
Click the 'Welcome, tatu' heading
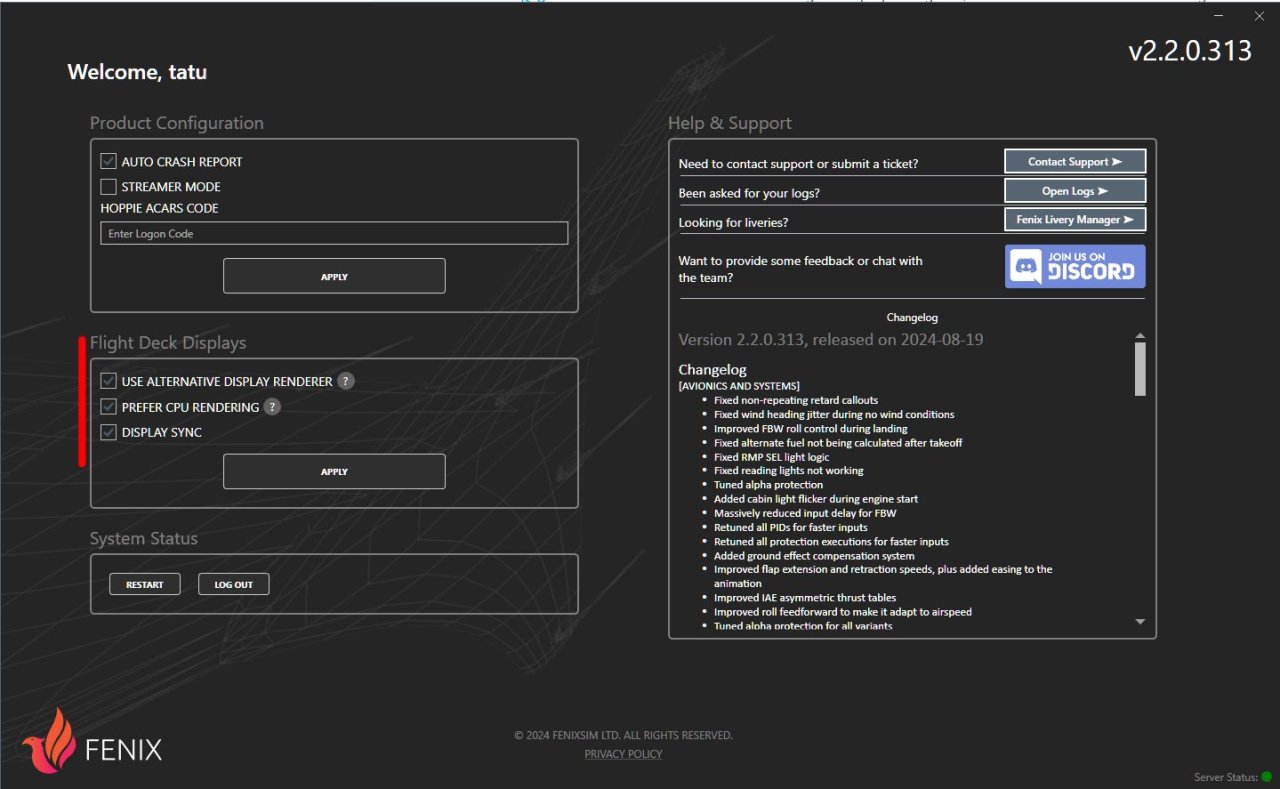[x=137, y=72]
